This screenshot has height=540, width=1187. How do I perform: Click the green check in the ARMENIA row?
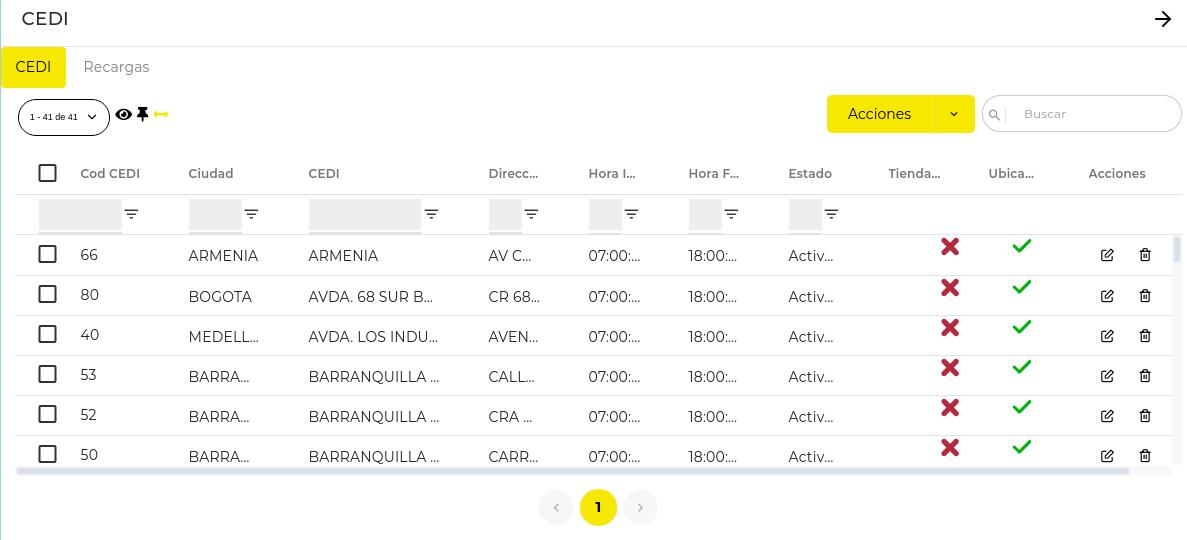(x=1022, y=246)
